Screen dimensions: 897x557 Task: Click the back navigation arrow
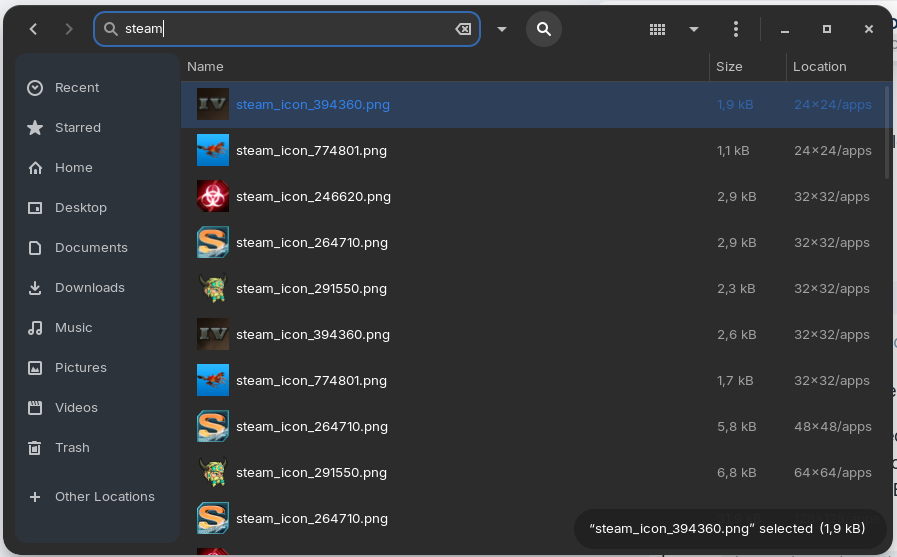coord(34,29)
